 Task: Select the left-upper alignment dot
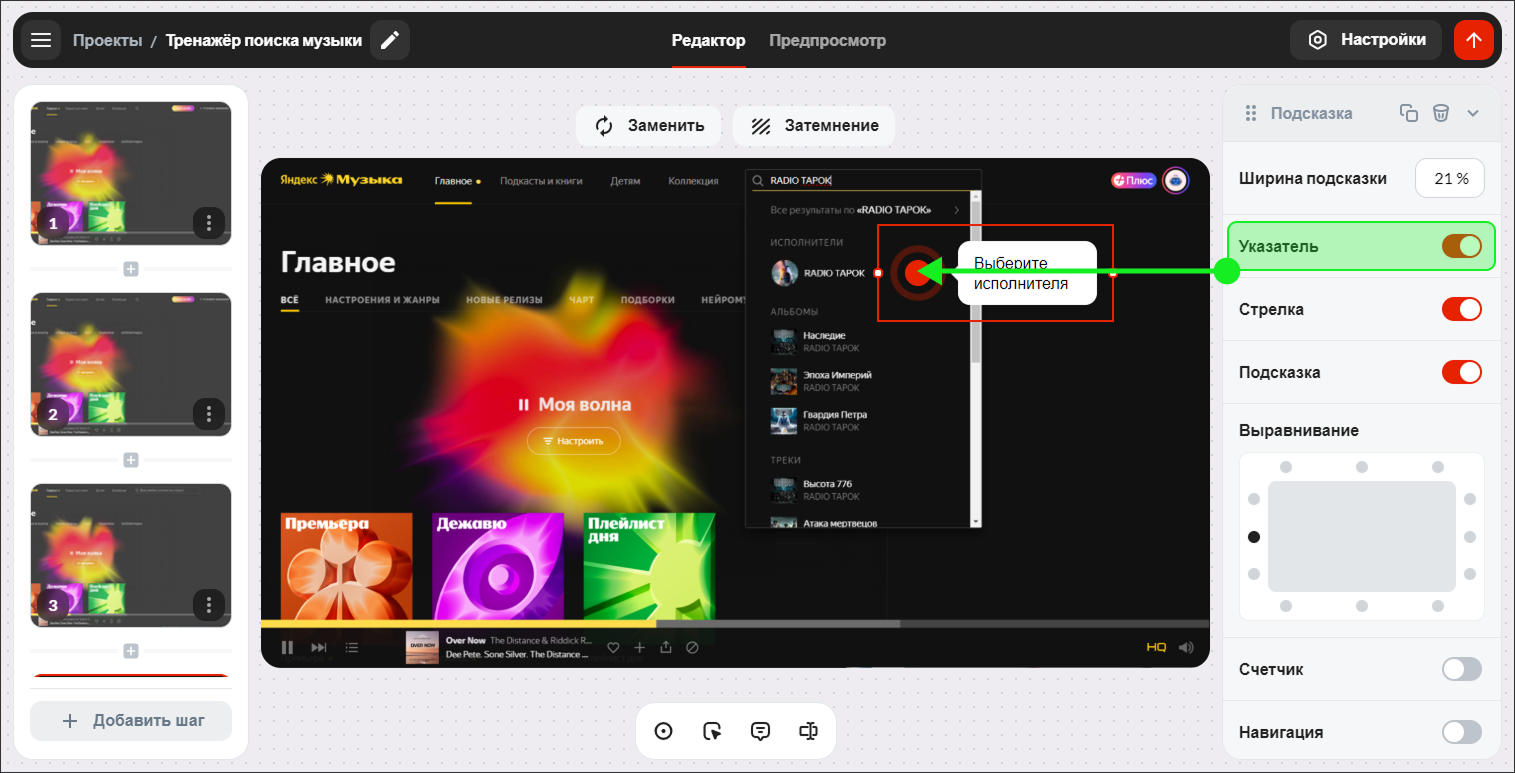(1254, 499)
